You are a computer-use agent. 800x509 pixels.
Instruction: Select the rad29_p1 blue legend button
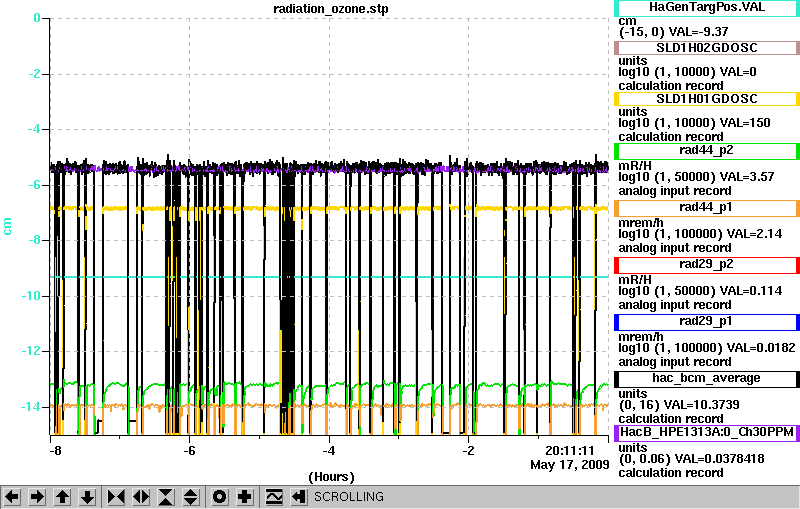tap(707, 322)
